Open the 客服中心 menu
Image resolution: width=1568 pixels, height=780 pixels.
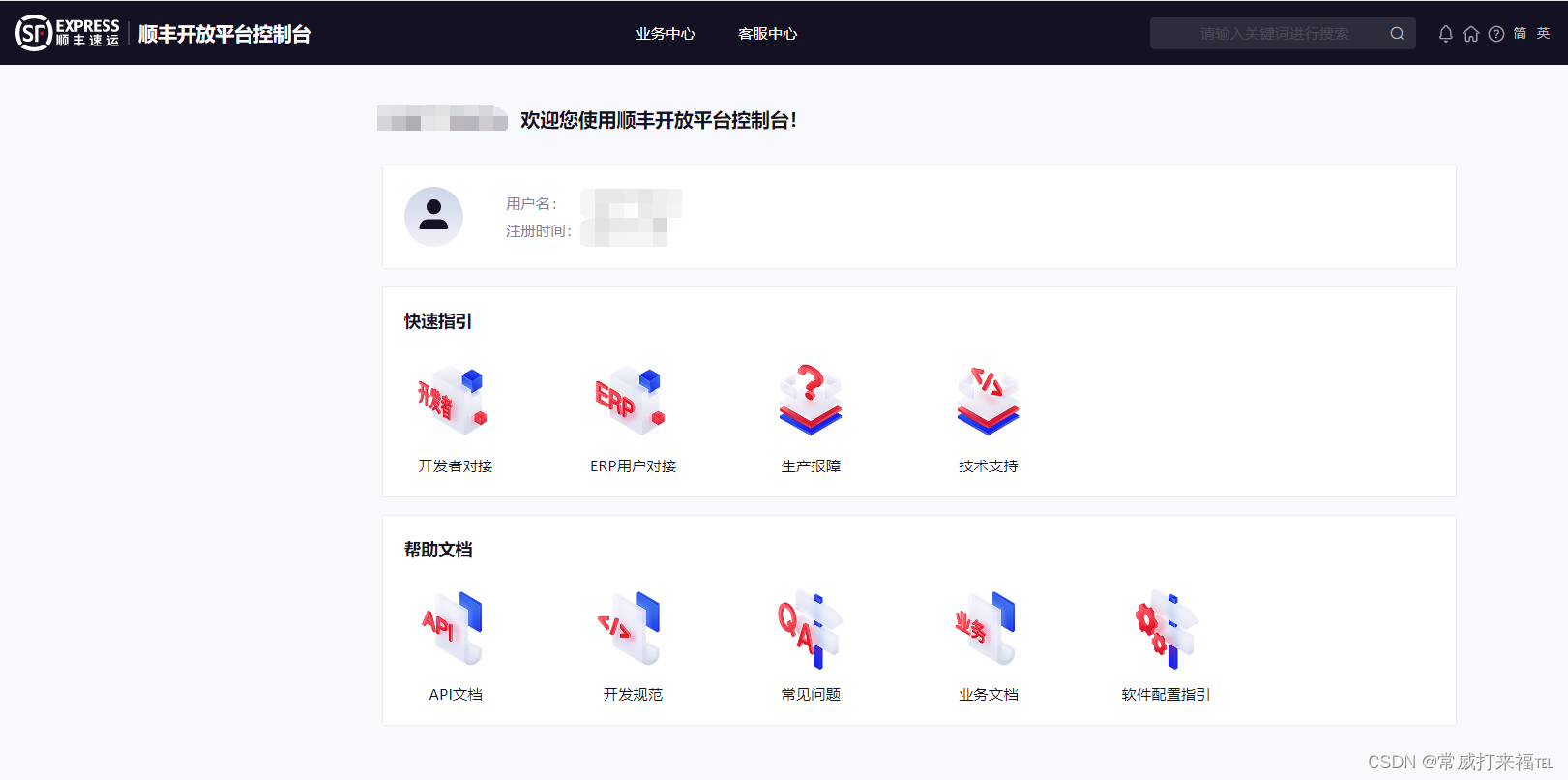[x=768, y=34]
